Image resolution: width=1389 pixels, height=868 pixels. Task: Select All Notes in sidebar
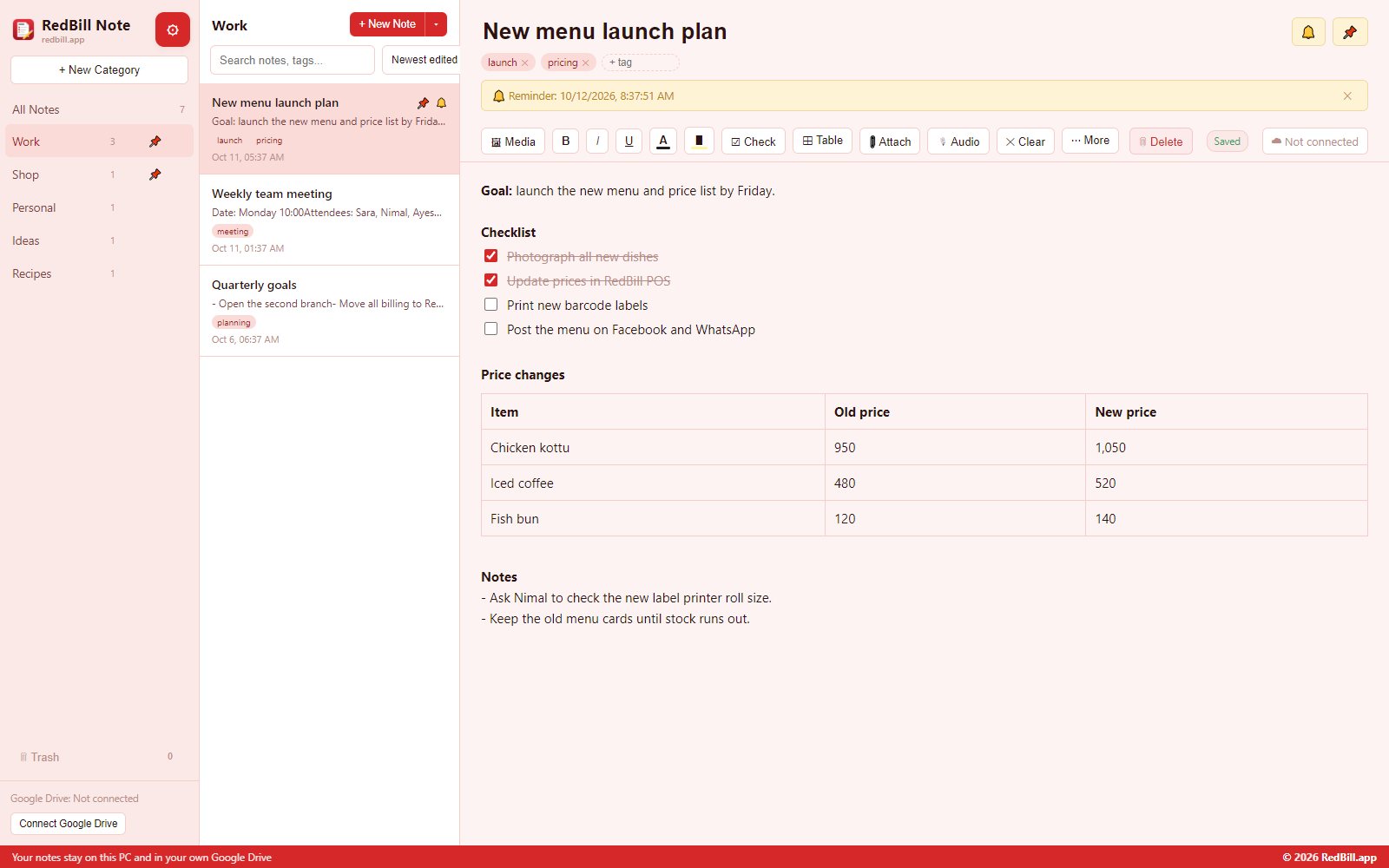click(x=99, y=109)
